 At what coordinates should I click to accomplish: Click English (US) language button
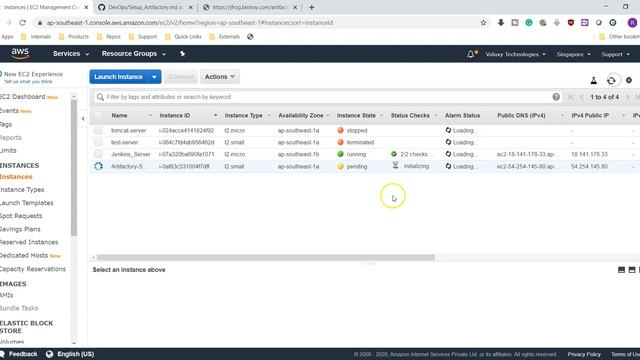pyautogui.click(x=76, y=354)
